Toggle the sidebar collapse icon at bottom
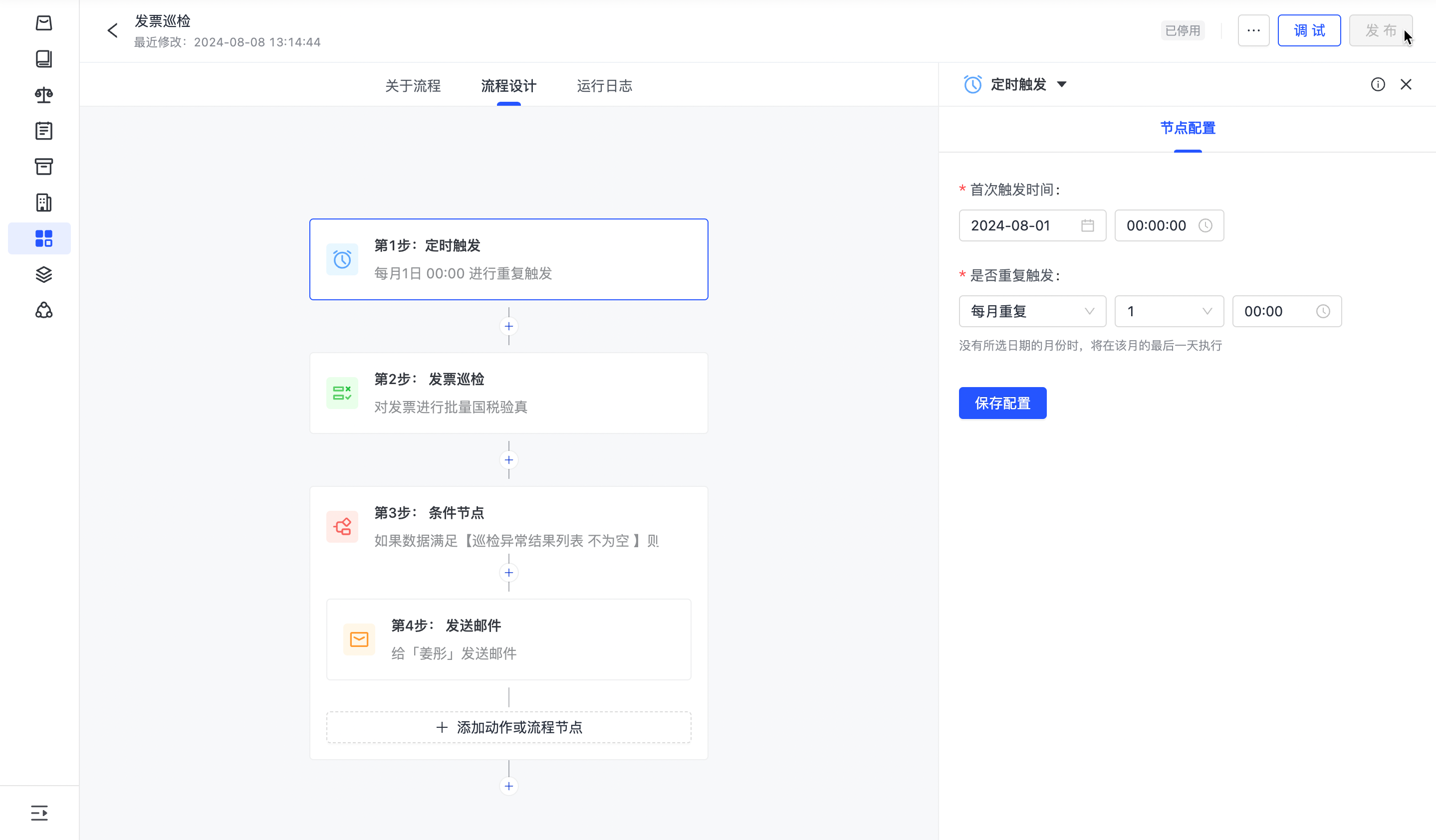1436x840 pixels. coord(39,813)
